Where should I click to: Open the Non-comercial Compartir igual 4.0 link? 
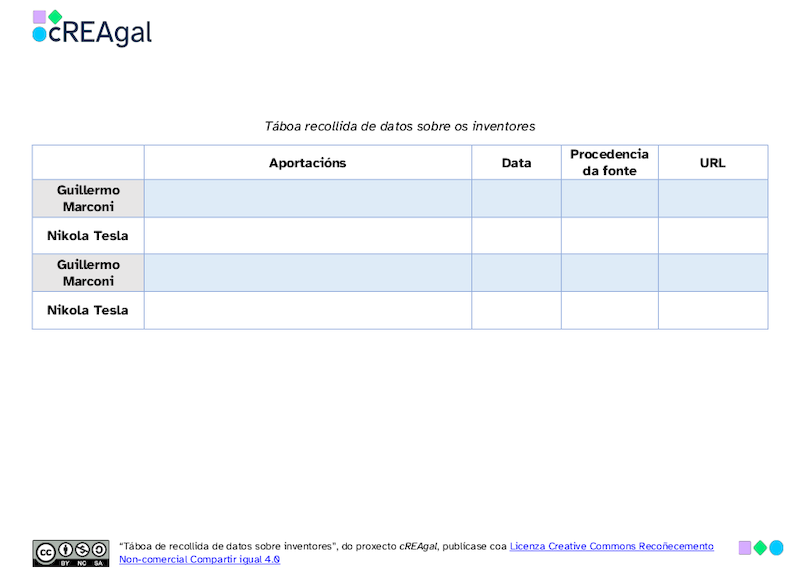[198, 560]
